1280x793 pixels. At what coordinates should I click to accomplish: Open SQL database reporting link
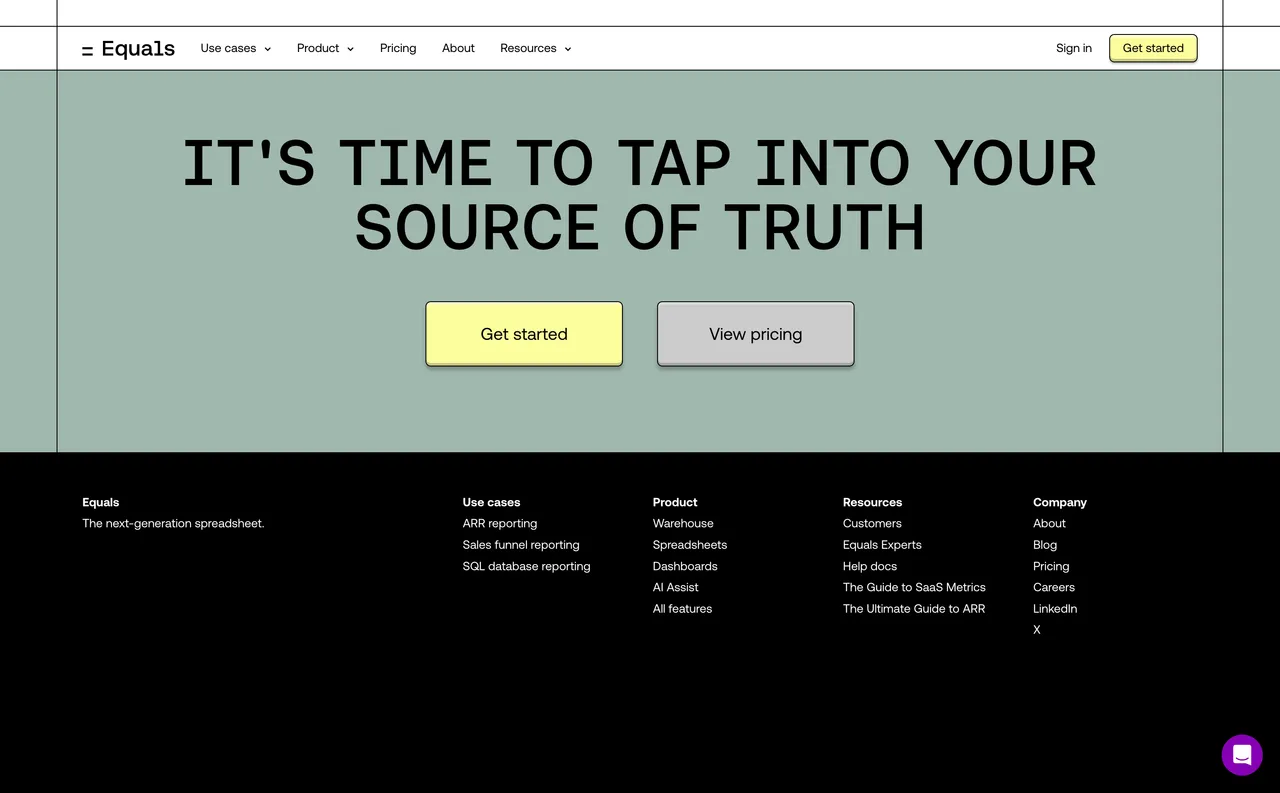click(526, 566)
